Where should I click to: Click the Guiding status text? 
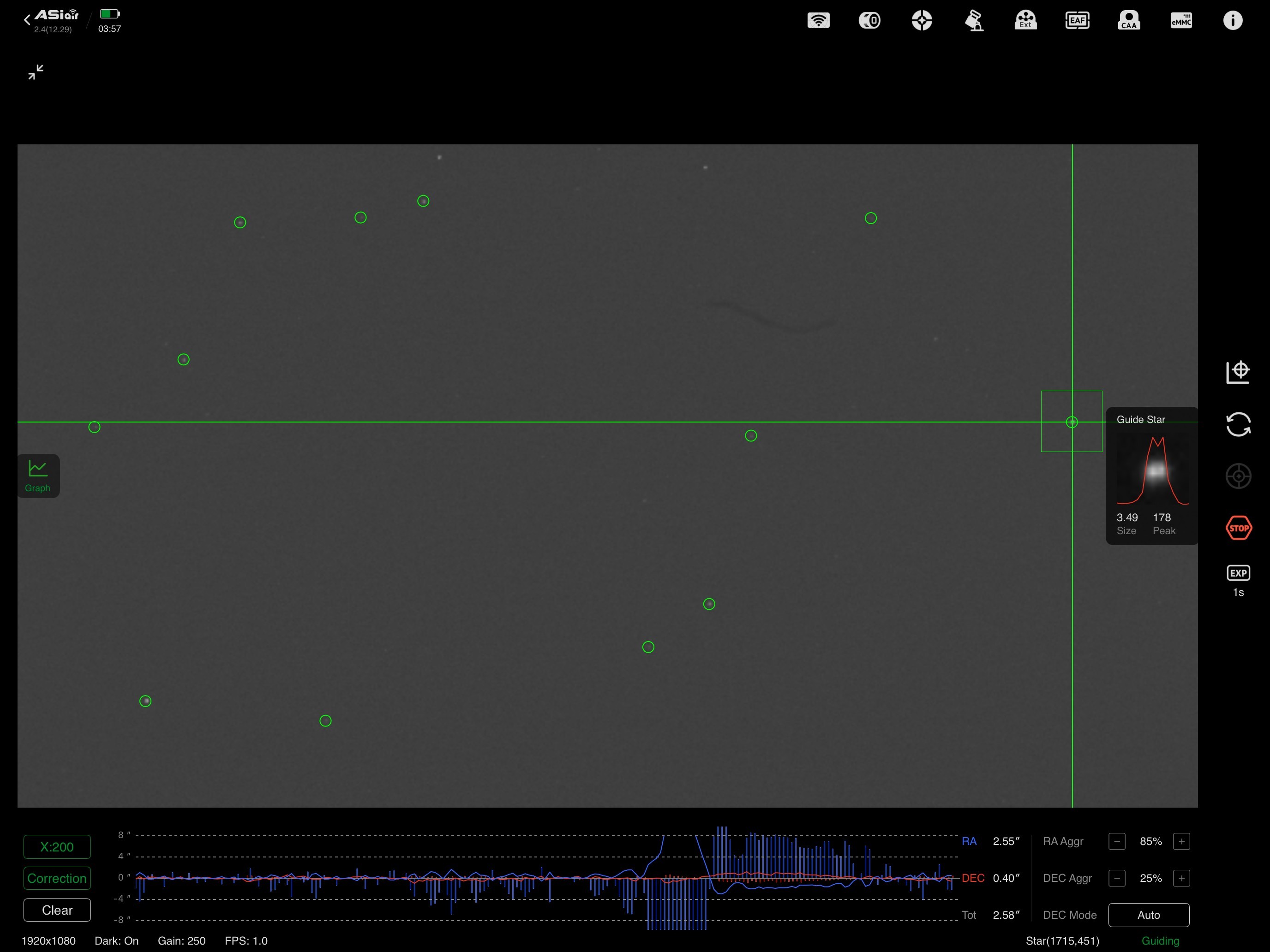pos(1160,941)
